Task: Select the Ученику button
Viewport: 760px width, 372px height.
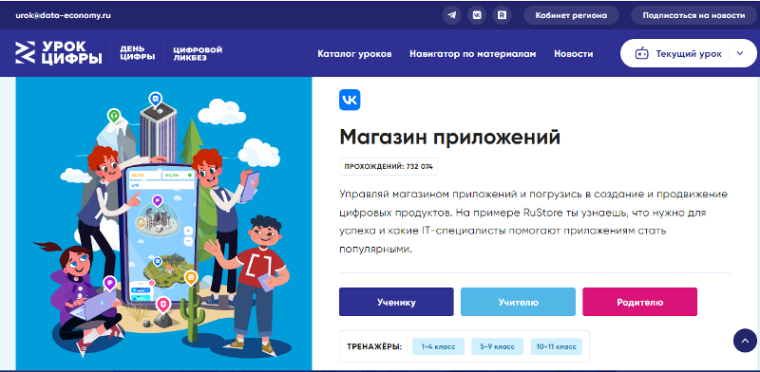Action: click(396, 302)
